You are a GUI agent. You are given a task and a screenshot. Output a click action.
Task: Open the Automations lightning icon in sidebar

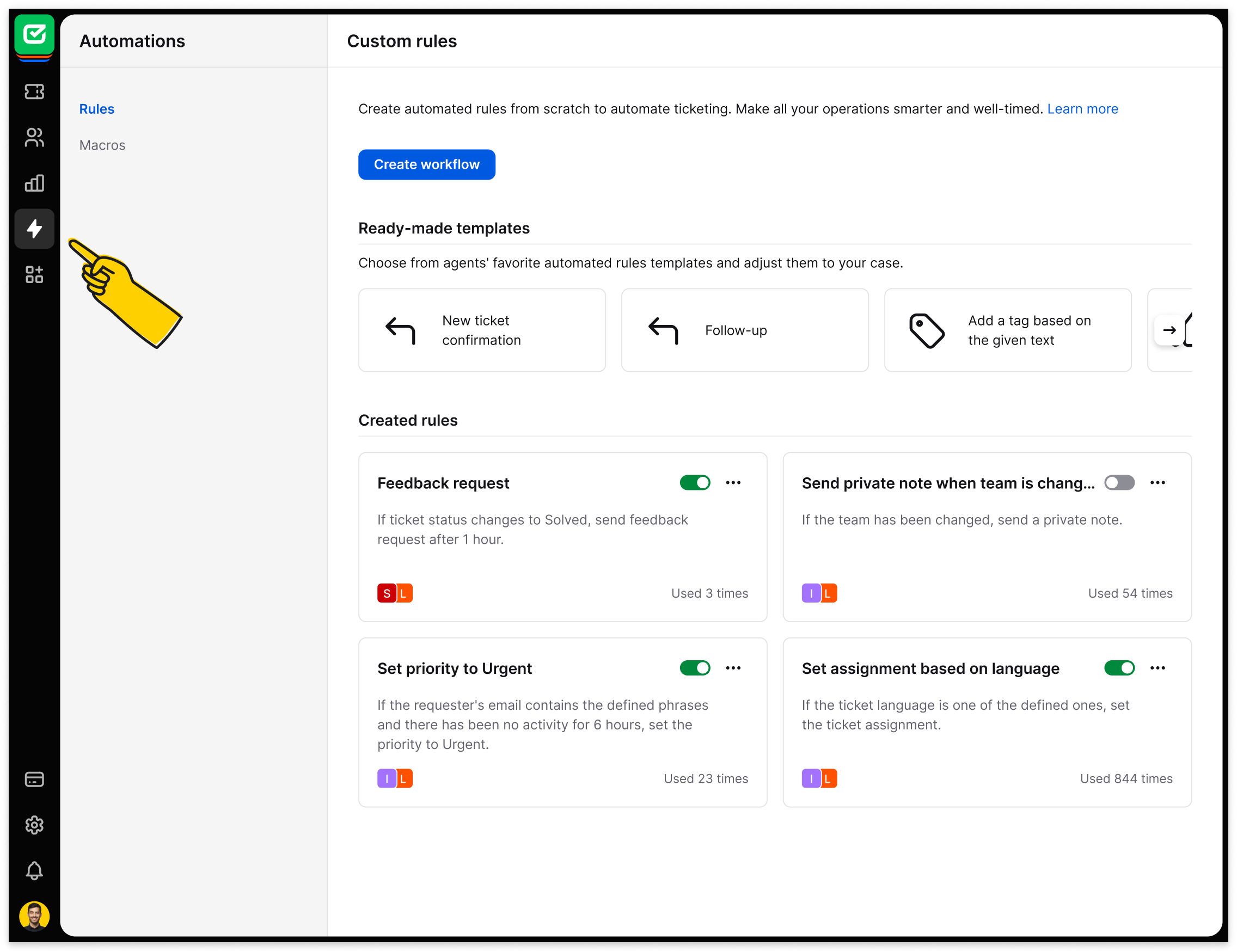pyautogui.click(x=34, y=229)
